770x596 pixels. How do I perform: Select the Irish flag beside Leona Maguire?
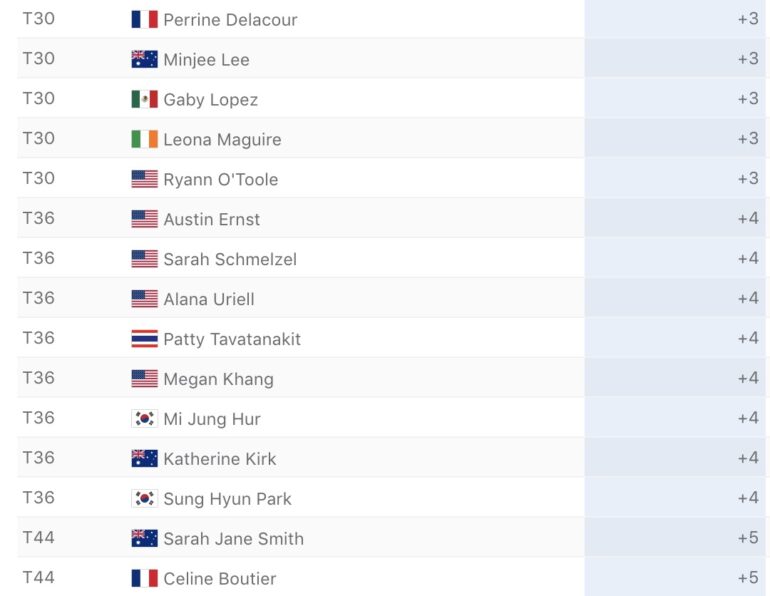coord(144,139)
